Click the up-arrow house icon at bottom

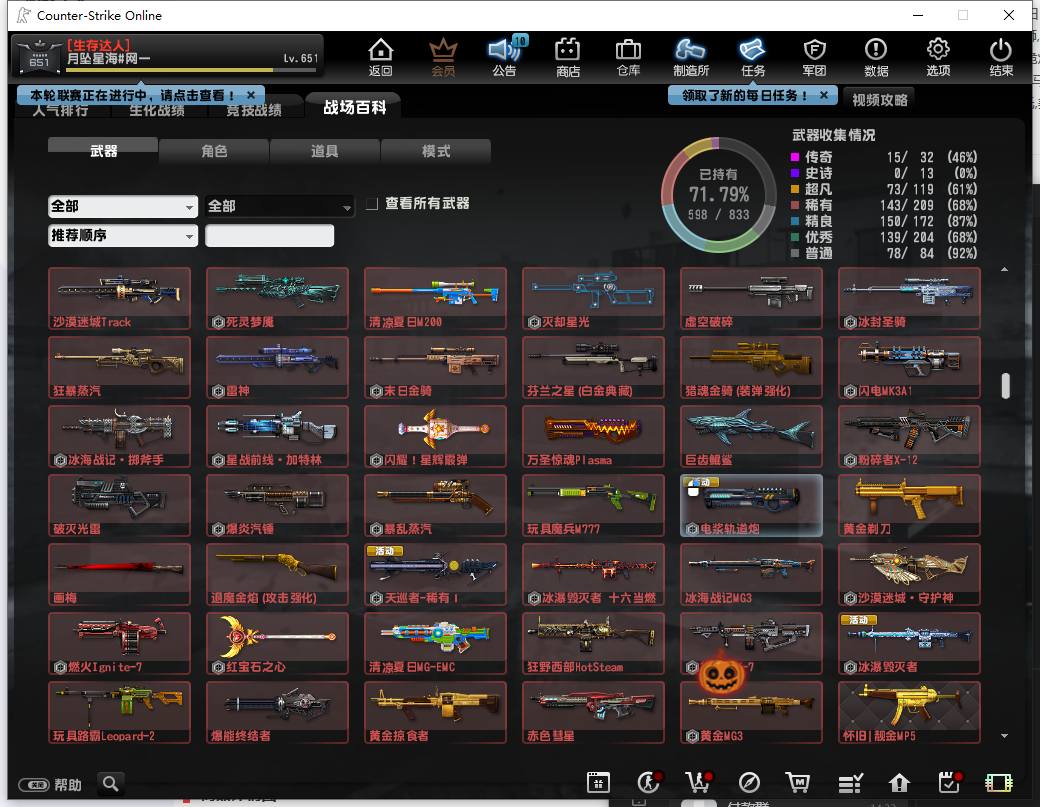pyautogui.click(x=899, y=783)
